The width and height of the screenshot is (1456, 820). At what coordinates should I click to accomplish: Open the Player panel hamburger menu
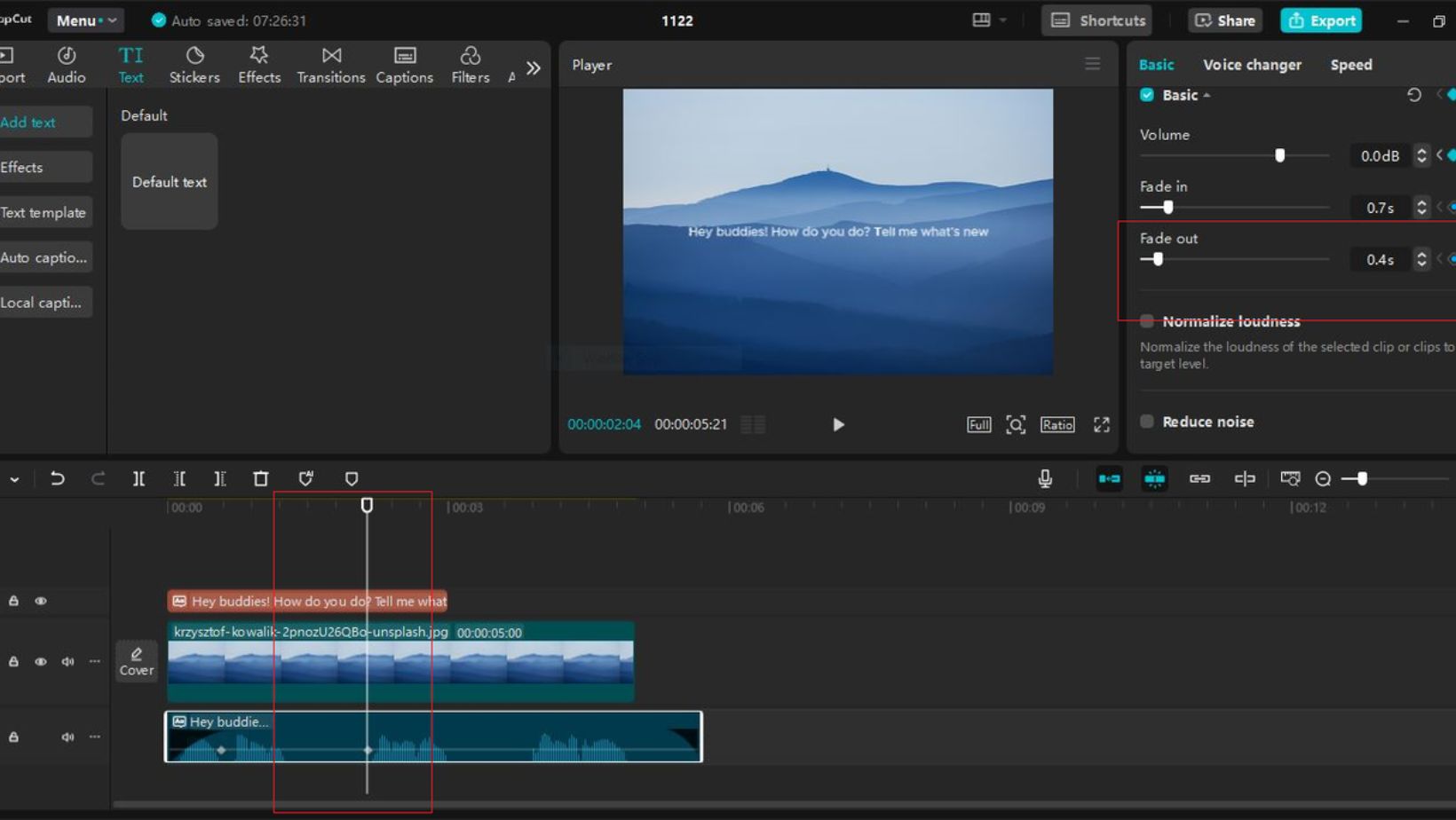[1093, 64]
